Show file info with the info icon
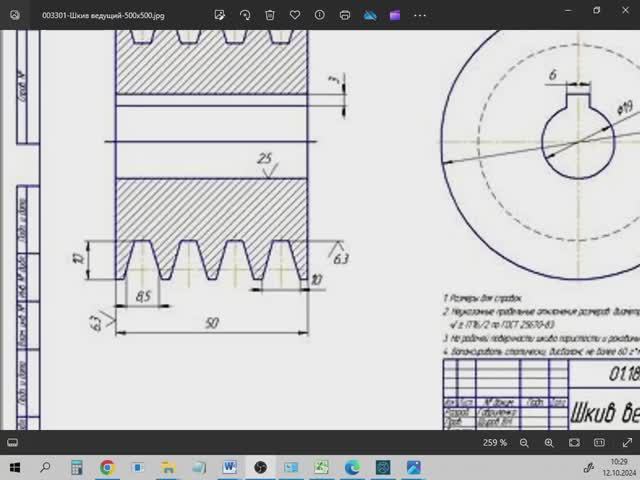Viewport: 640px width, 480px height. (x=320, y=15)
